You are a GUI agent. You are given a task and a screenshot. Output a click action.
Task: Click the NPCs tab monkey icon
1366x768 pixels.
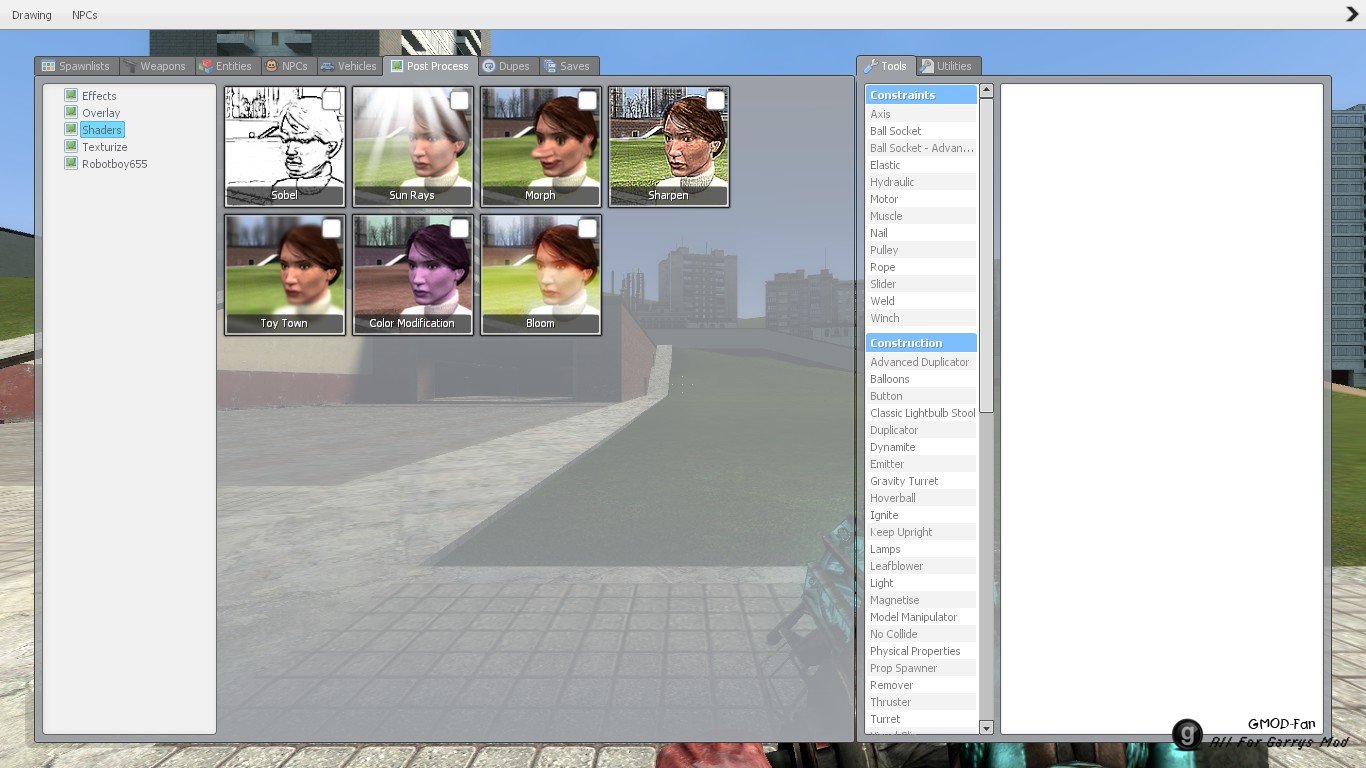tap(271, 66)
